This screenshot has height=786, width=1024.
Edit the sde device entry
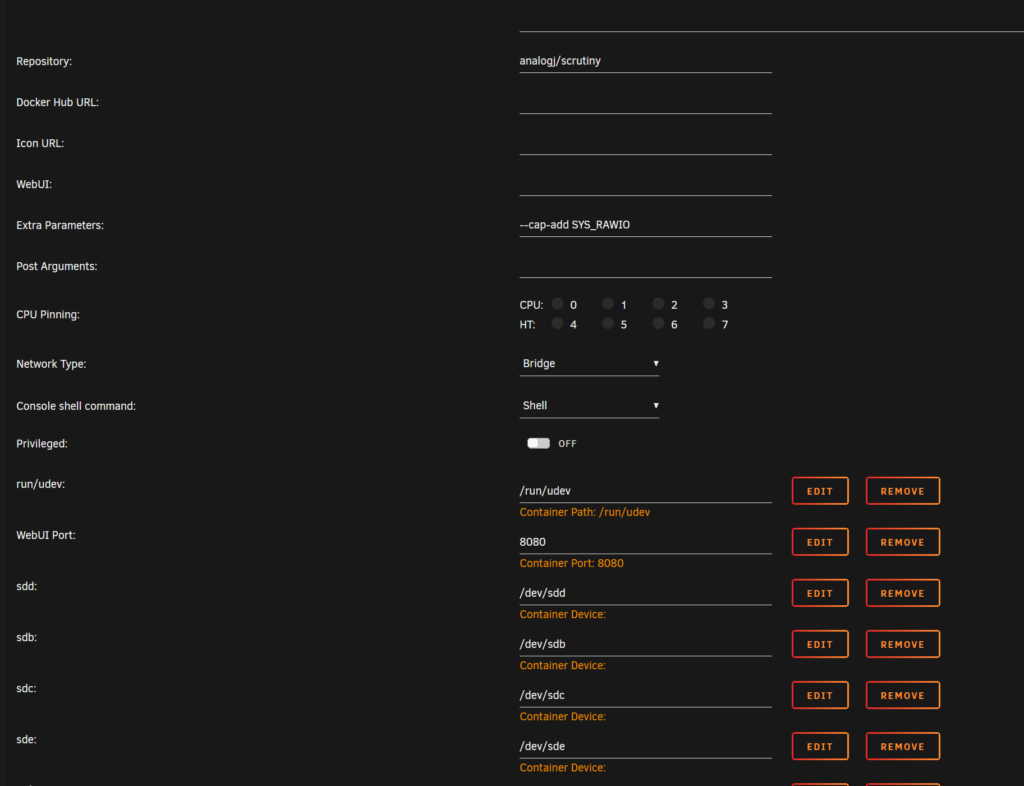click(x=820, y=746)
